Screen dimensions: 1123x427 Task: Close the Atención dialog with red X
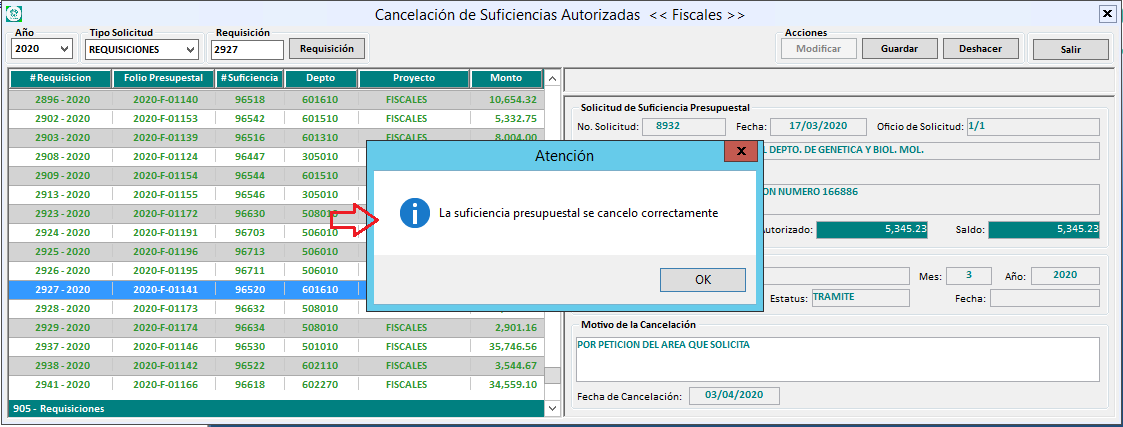739,152
